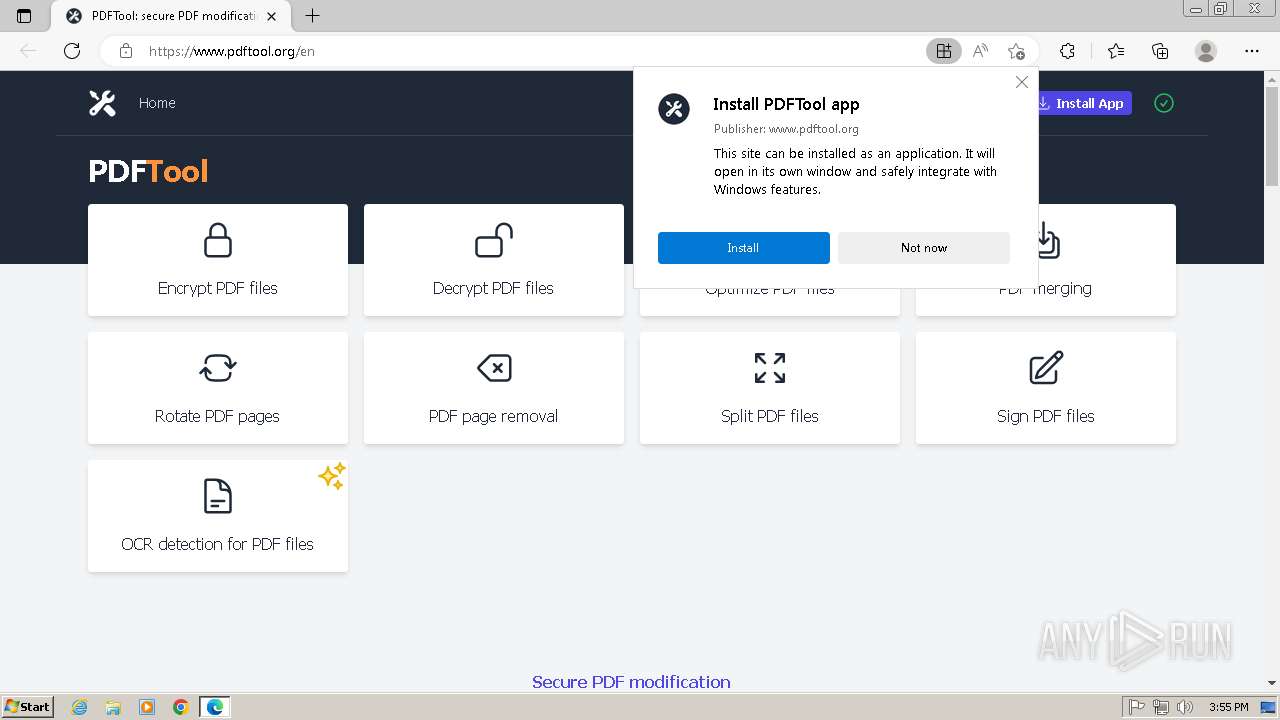Select OCR detection for PDF files label

tap(218, 544)
